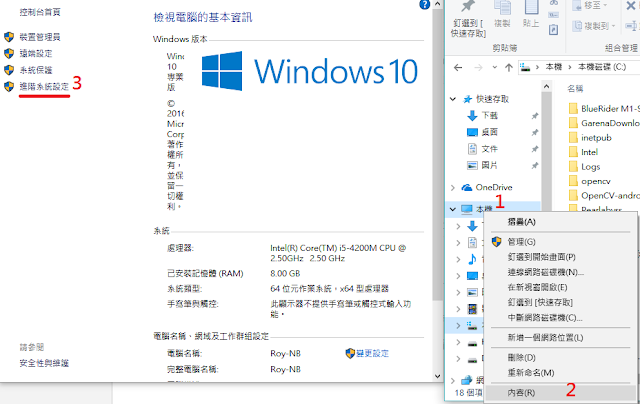Screen dimensions: 640x404
Task: Click the blue download arrow icon under 本機
Action: tap(472, 226)
